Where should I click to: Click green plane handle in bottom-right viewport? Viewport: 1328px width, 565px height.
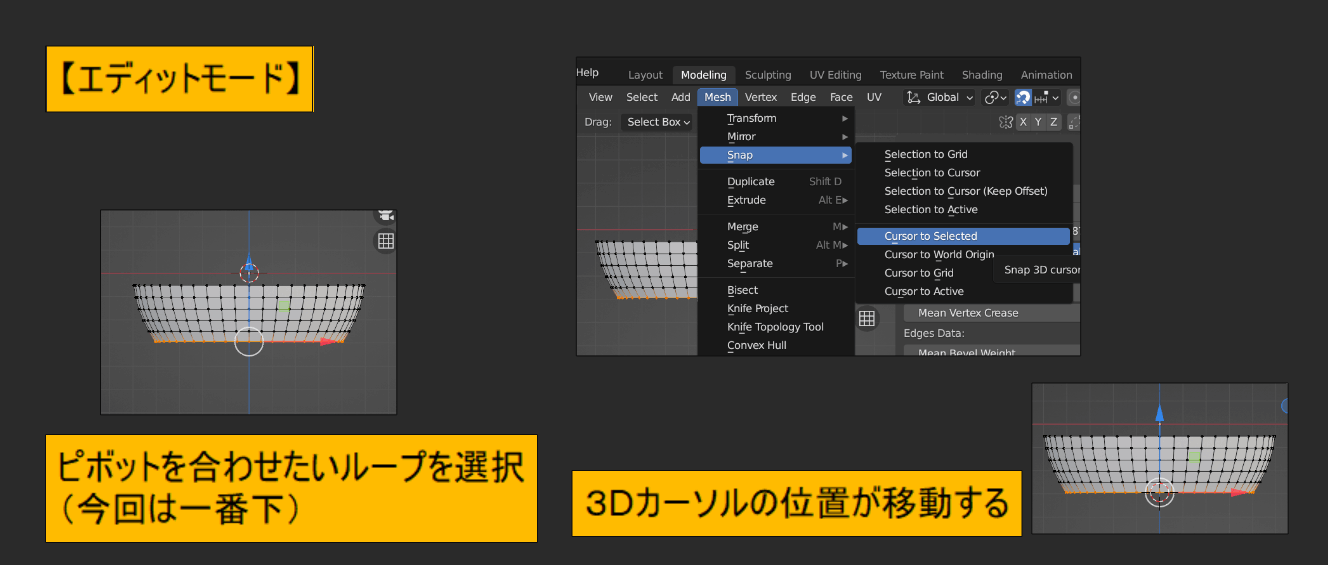[1194, 457]
